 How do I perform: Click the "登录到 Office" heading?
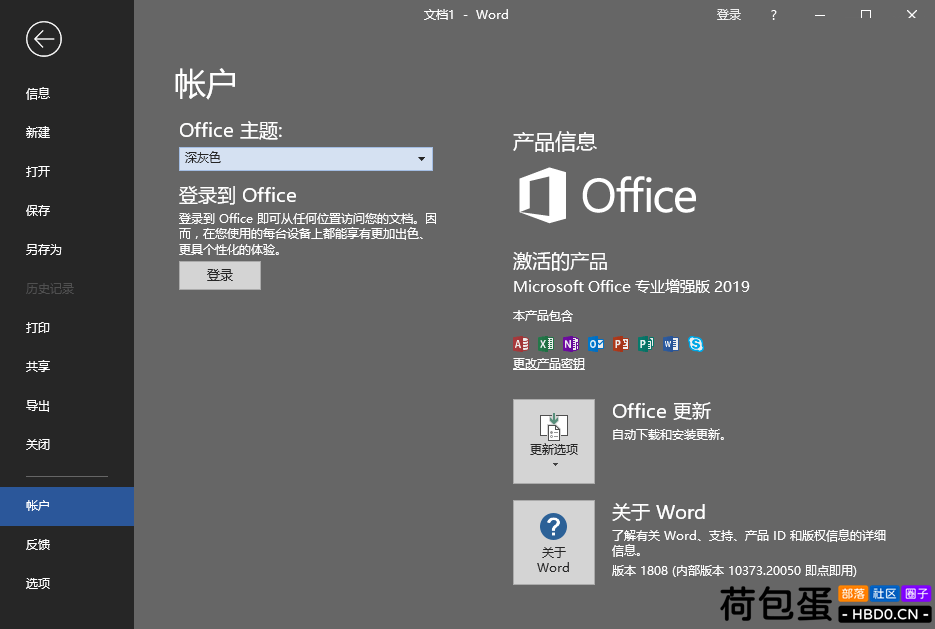coord(237,195)
